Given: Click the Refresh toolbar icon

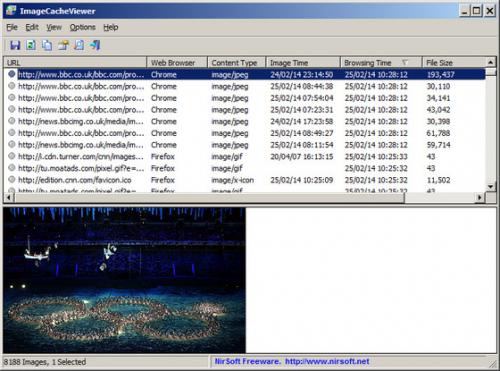Looking at the screenshot, I should [x=31, y=45].
